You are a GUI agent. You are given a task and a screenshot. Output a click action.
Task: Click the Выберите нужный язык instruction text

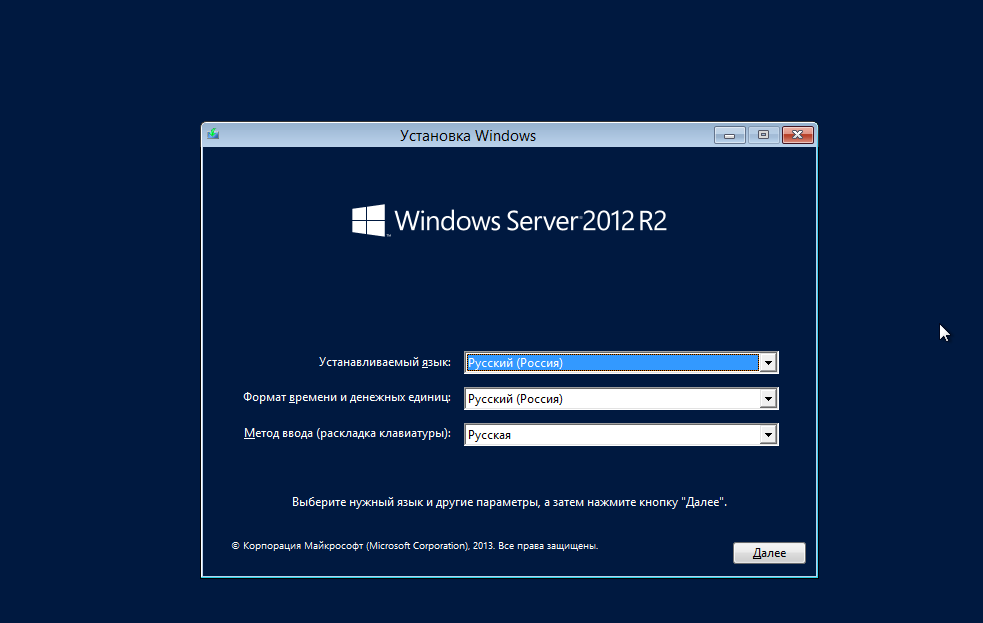click(x=509, y=502)
